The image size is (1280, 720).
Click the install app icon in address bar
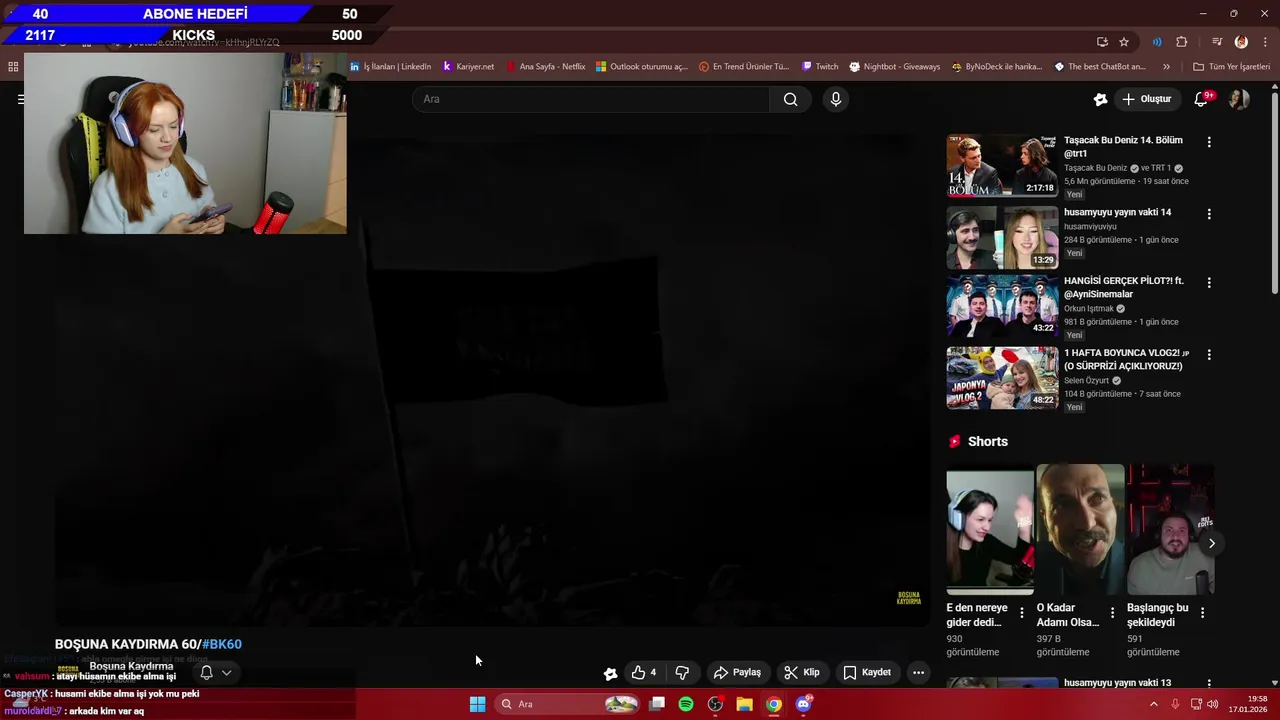pos(1102,42)
